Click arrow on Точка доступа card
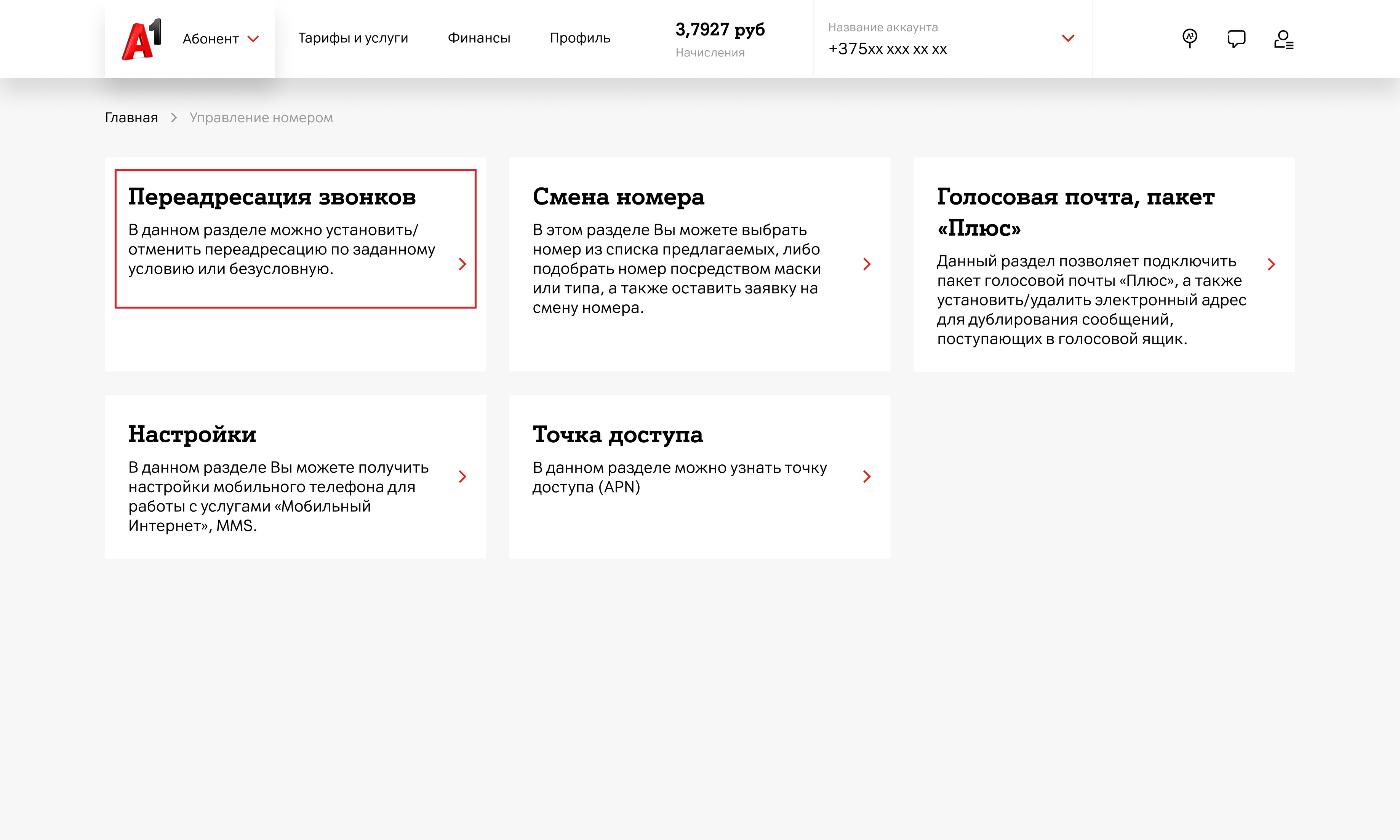Screen dimensions: 1400x840 pos(866,477)
